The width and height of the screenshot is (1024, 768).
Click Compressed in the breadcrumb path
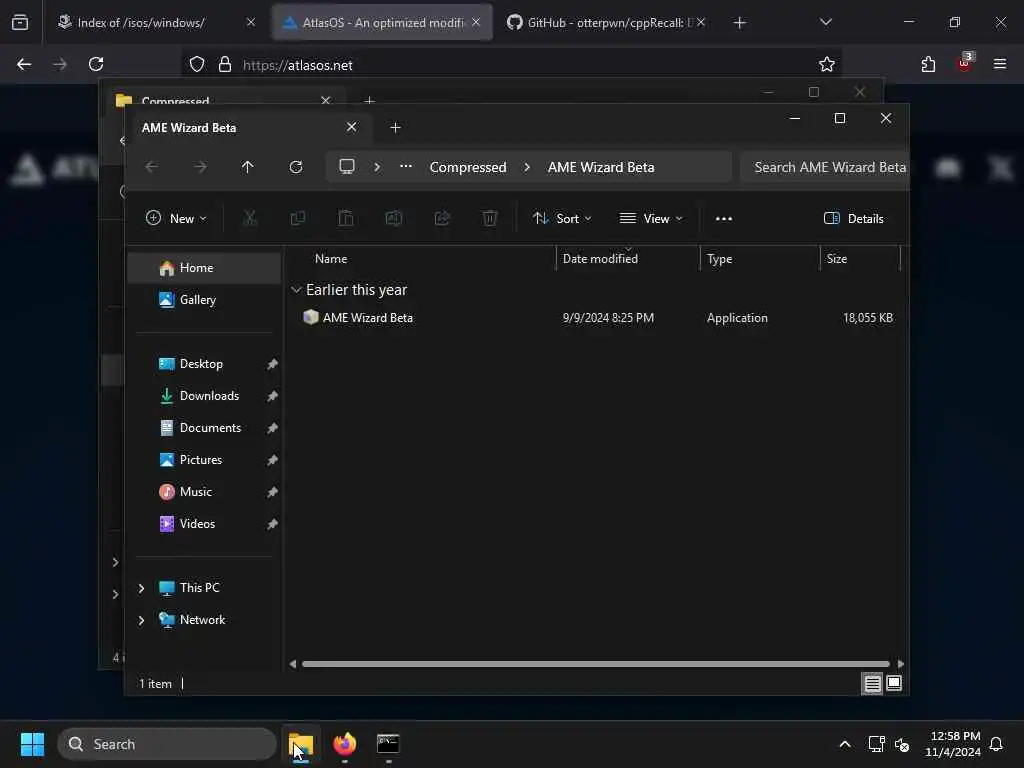[x=468, y=167]
